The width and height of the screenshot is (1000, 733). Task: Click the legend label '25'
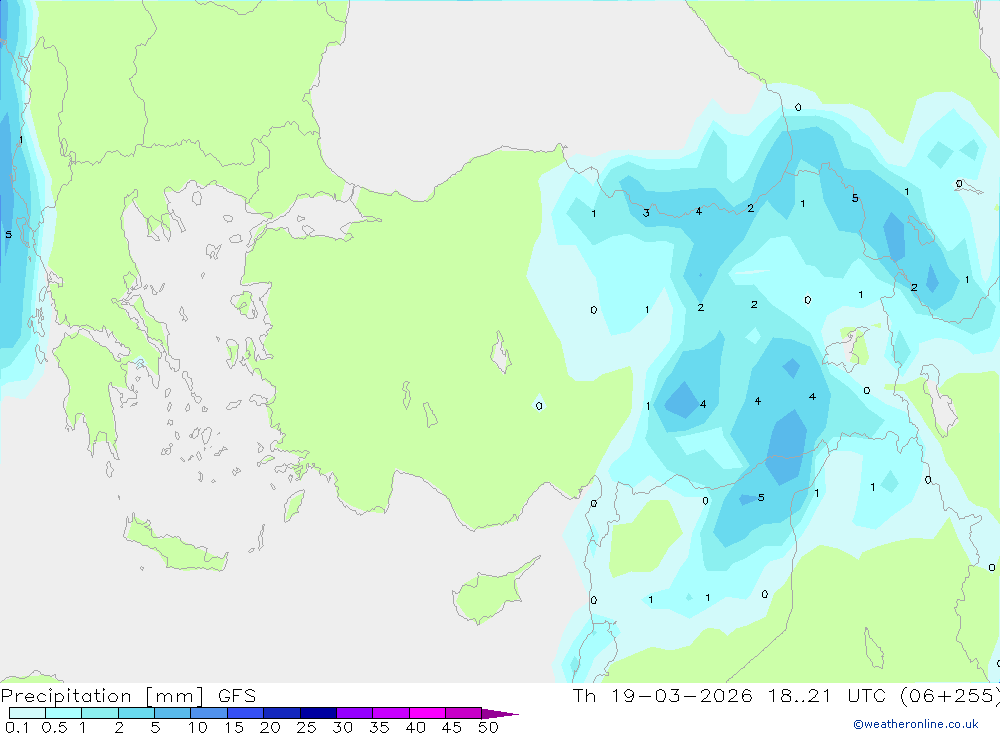[306, 727]
